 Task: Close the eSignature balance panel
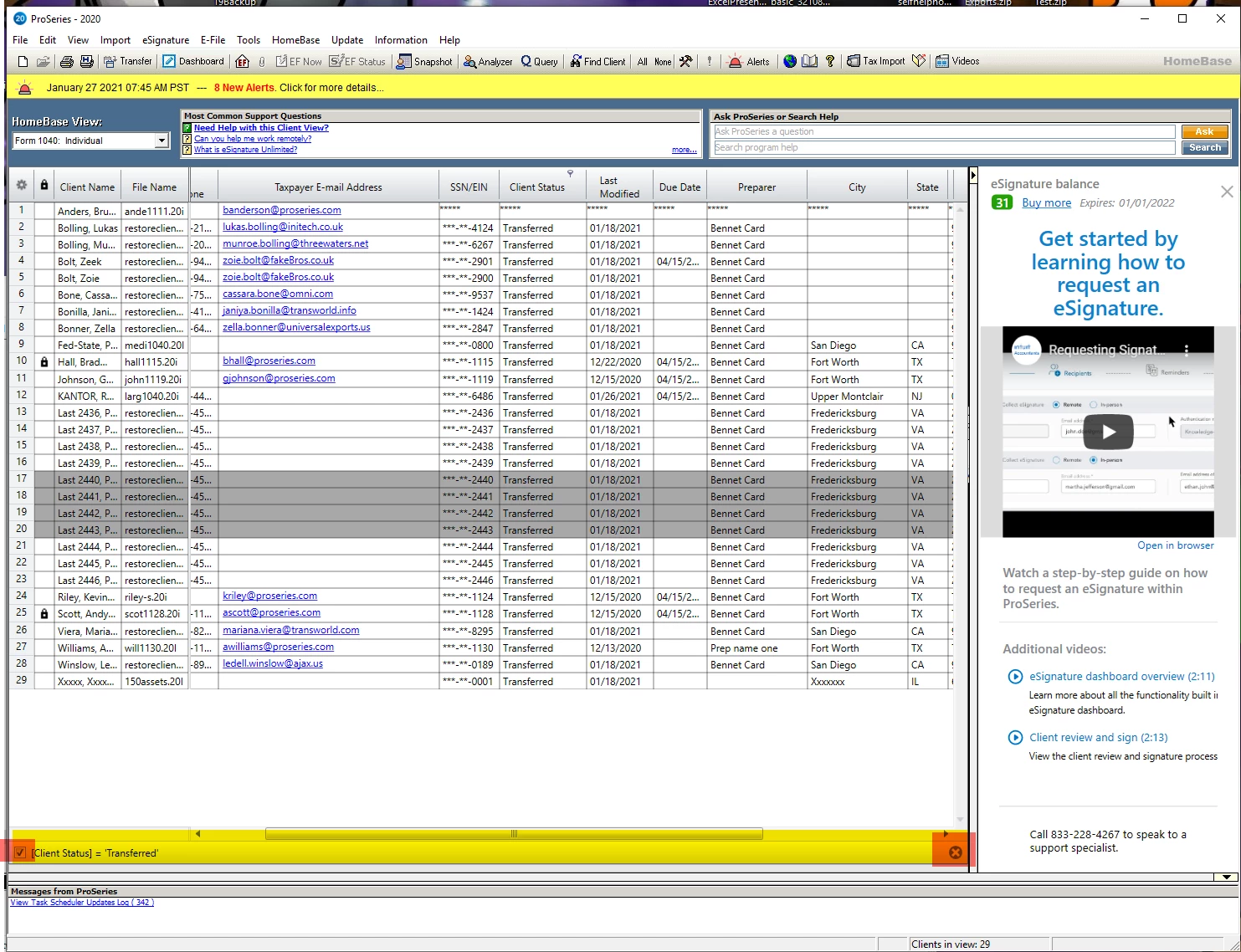[x=1227, y=192]
